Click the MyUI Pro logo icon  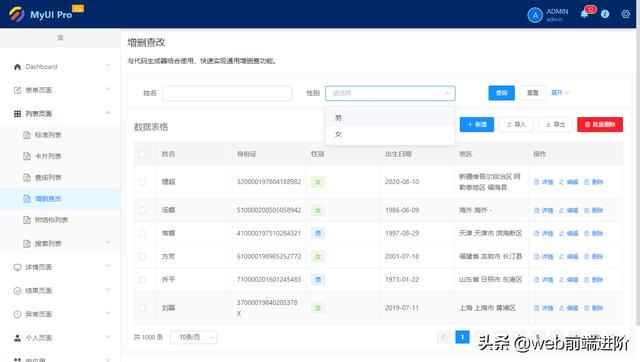[x=16, y=14]
